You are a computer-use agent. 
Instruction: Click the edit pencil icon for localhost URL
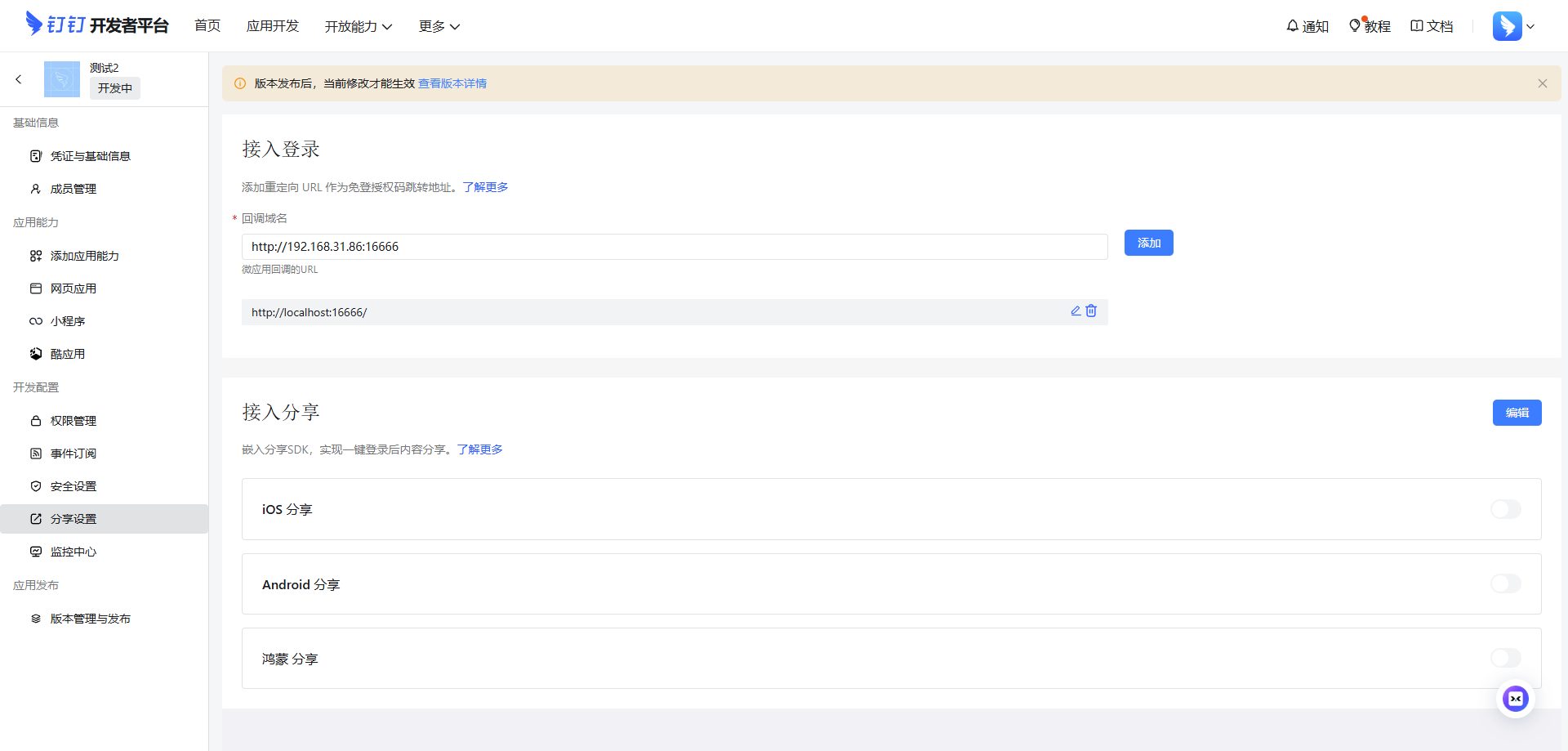pyautogui.click(x=1076, y=311)
